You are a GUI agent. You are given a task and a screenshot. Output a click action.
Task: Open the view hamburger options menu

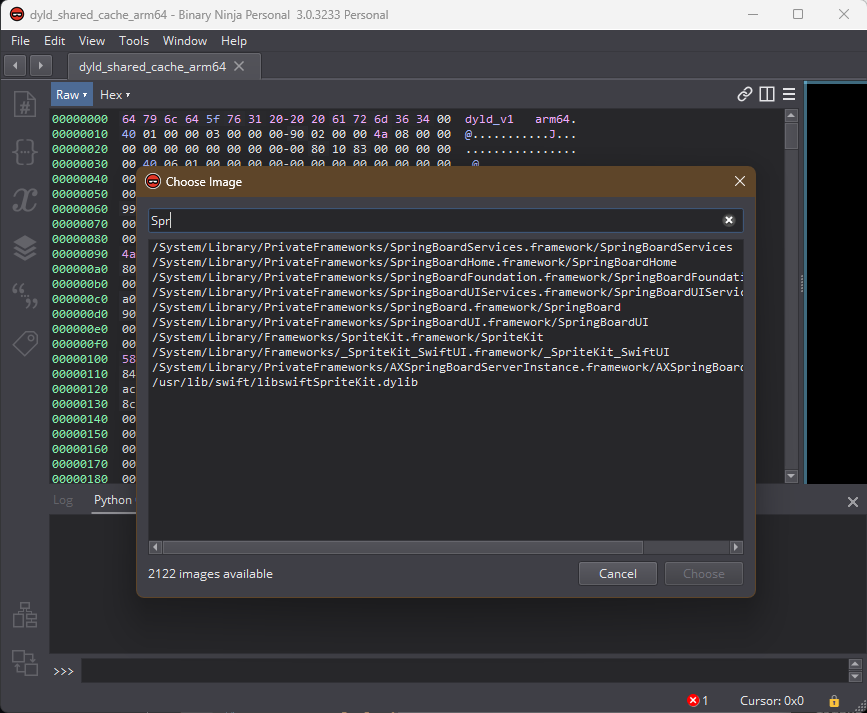[x=789, y=95]
